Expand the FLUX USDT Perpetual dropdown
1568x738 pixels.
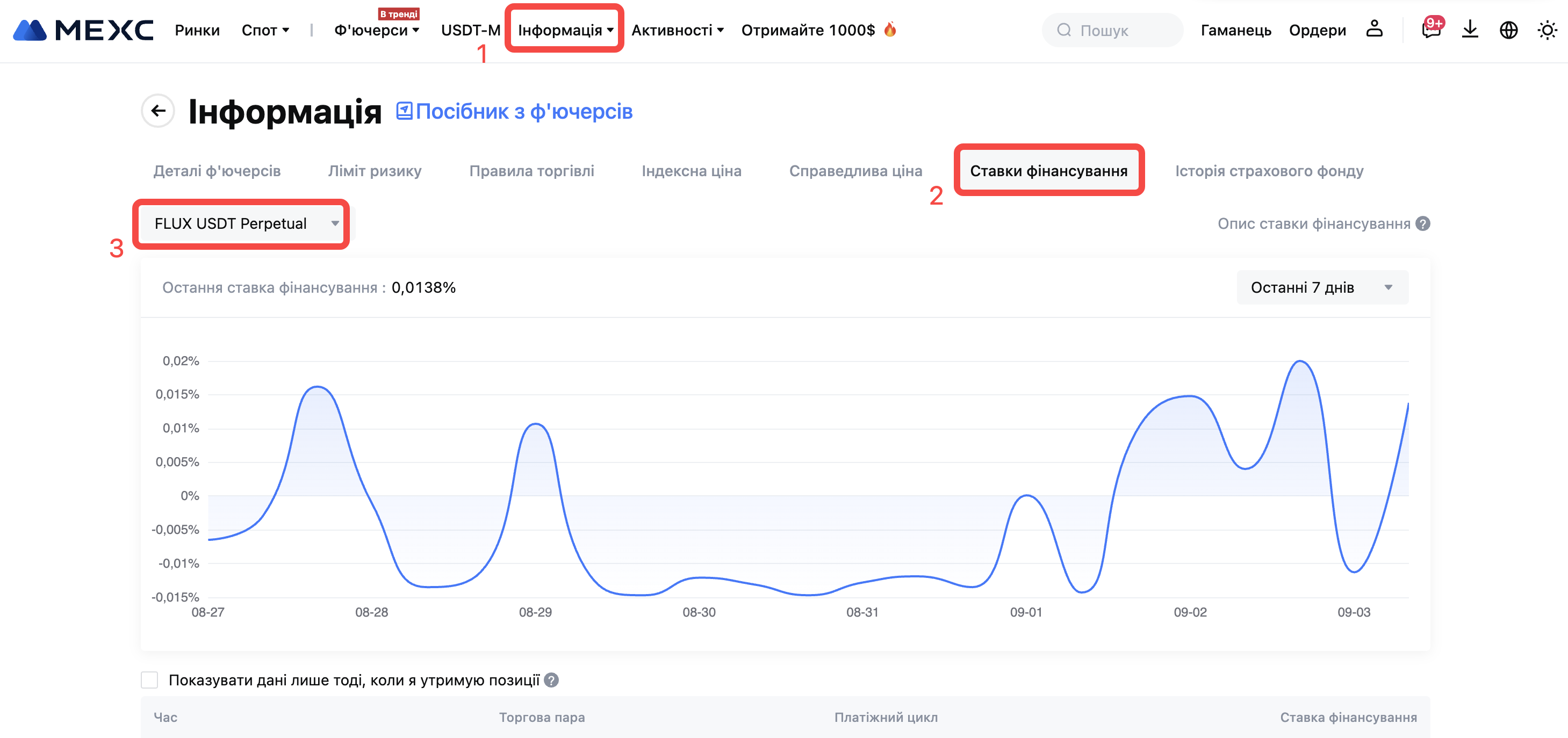[x=241, y=224]
